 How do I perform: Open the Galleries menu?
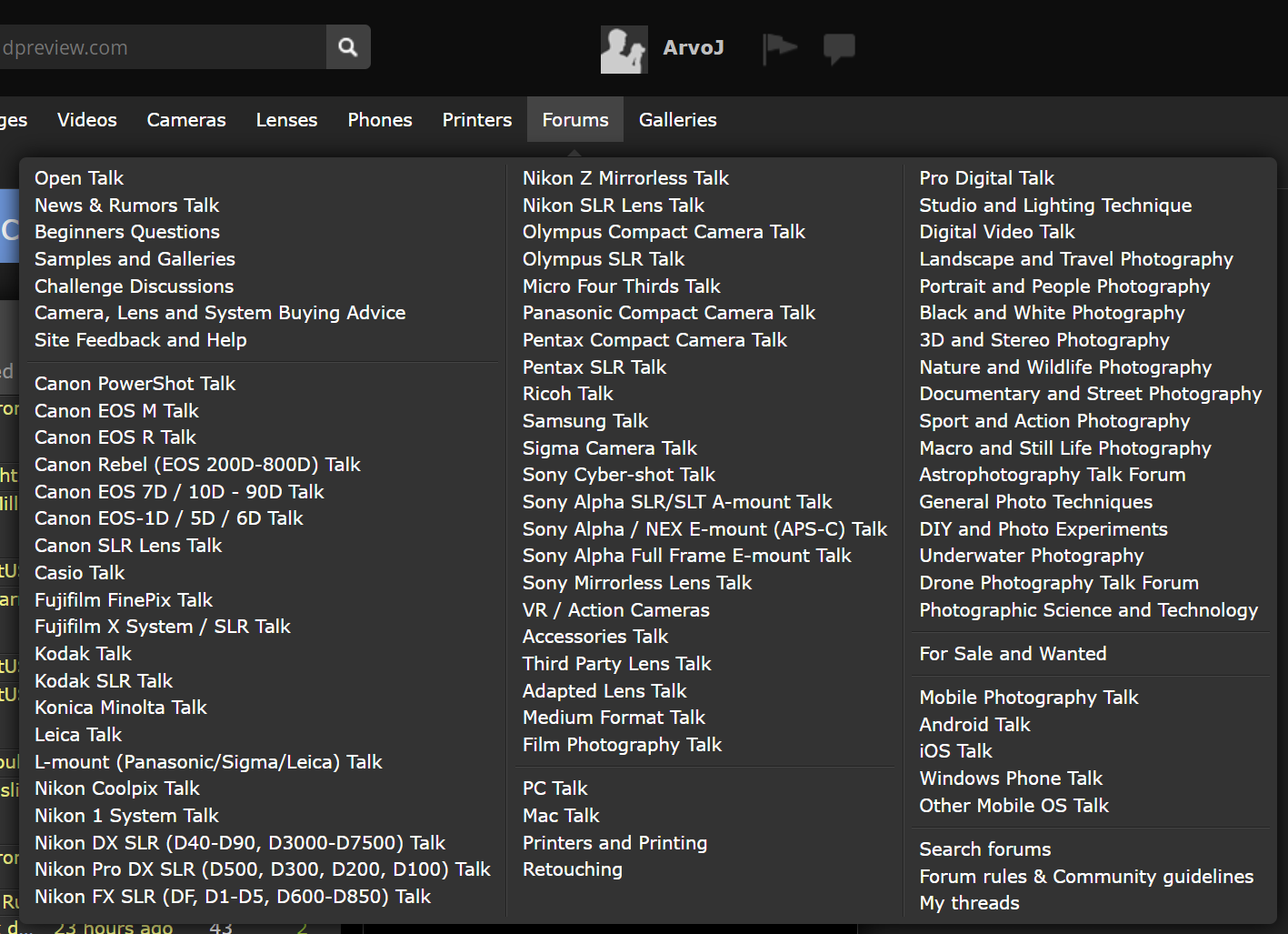[x=678, y=120]
